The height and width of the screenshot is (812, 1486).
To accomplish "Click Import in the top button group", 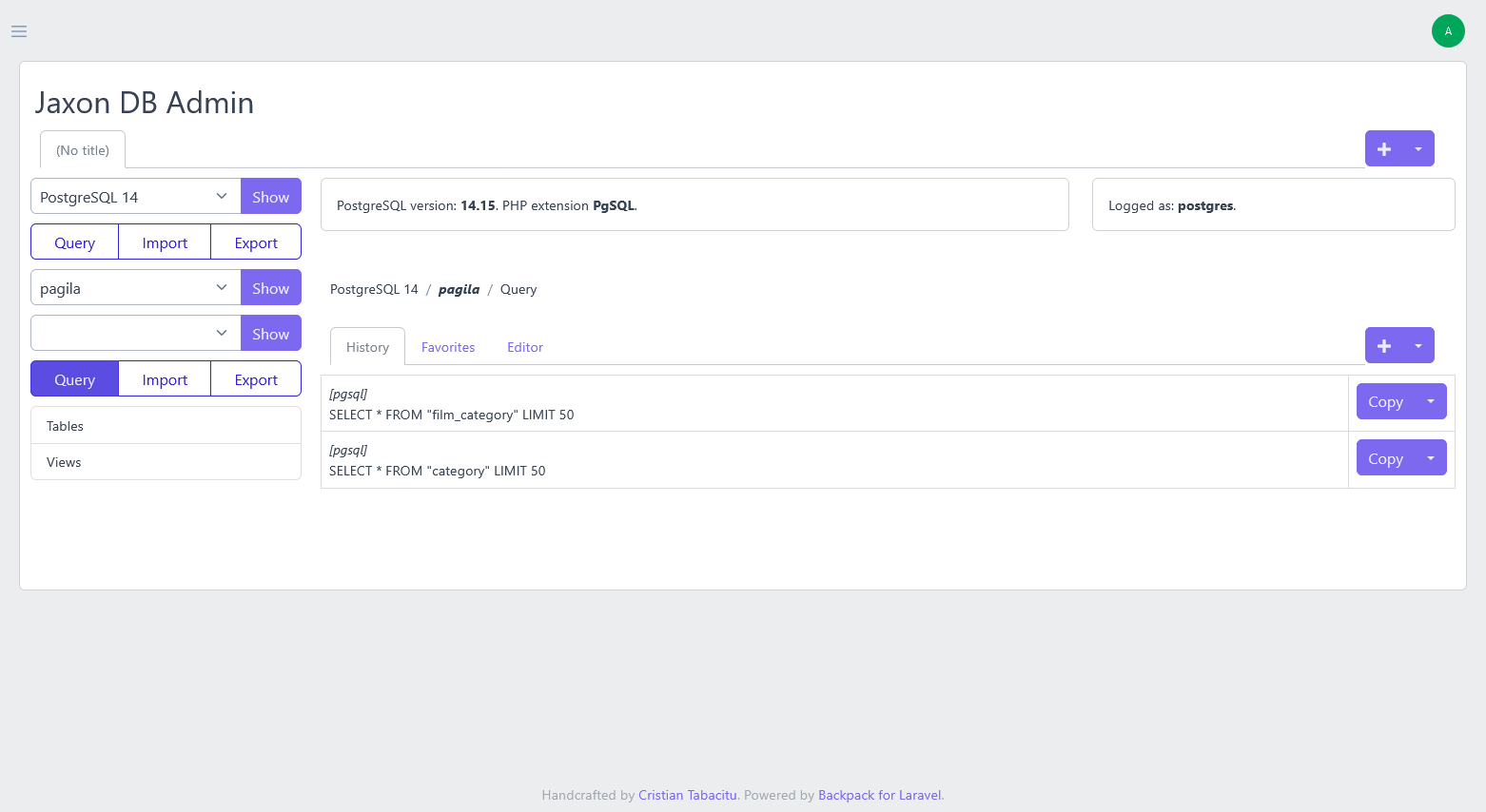I will tap(164, 242).
